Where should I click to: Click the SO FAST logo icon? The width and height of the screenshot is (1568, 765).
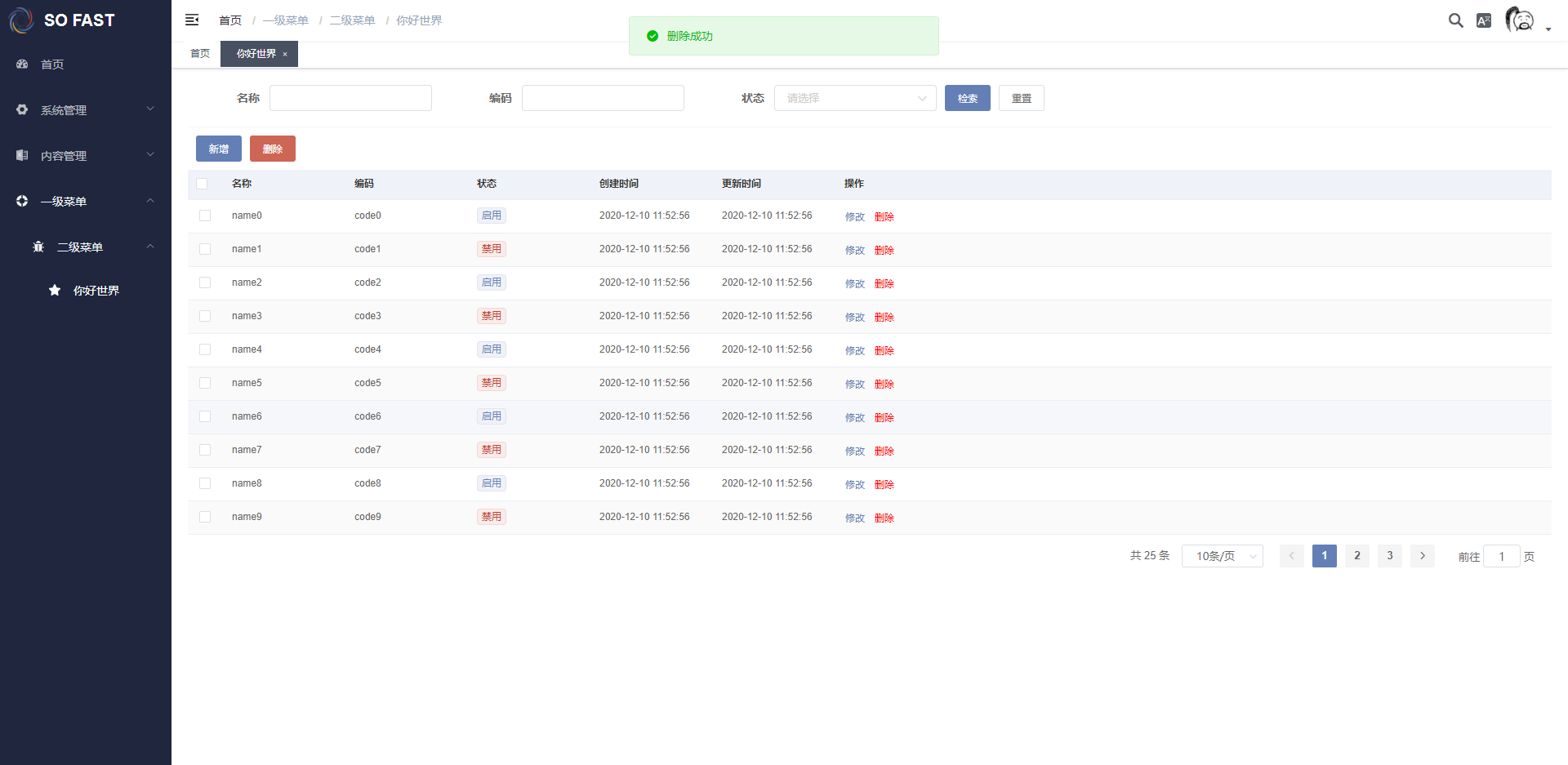click(21, 20)
